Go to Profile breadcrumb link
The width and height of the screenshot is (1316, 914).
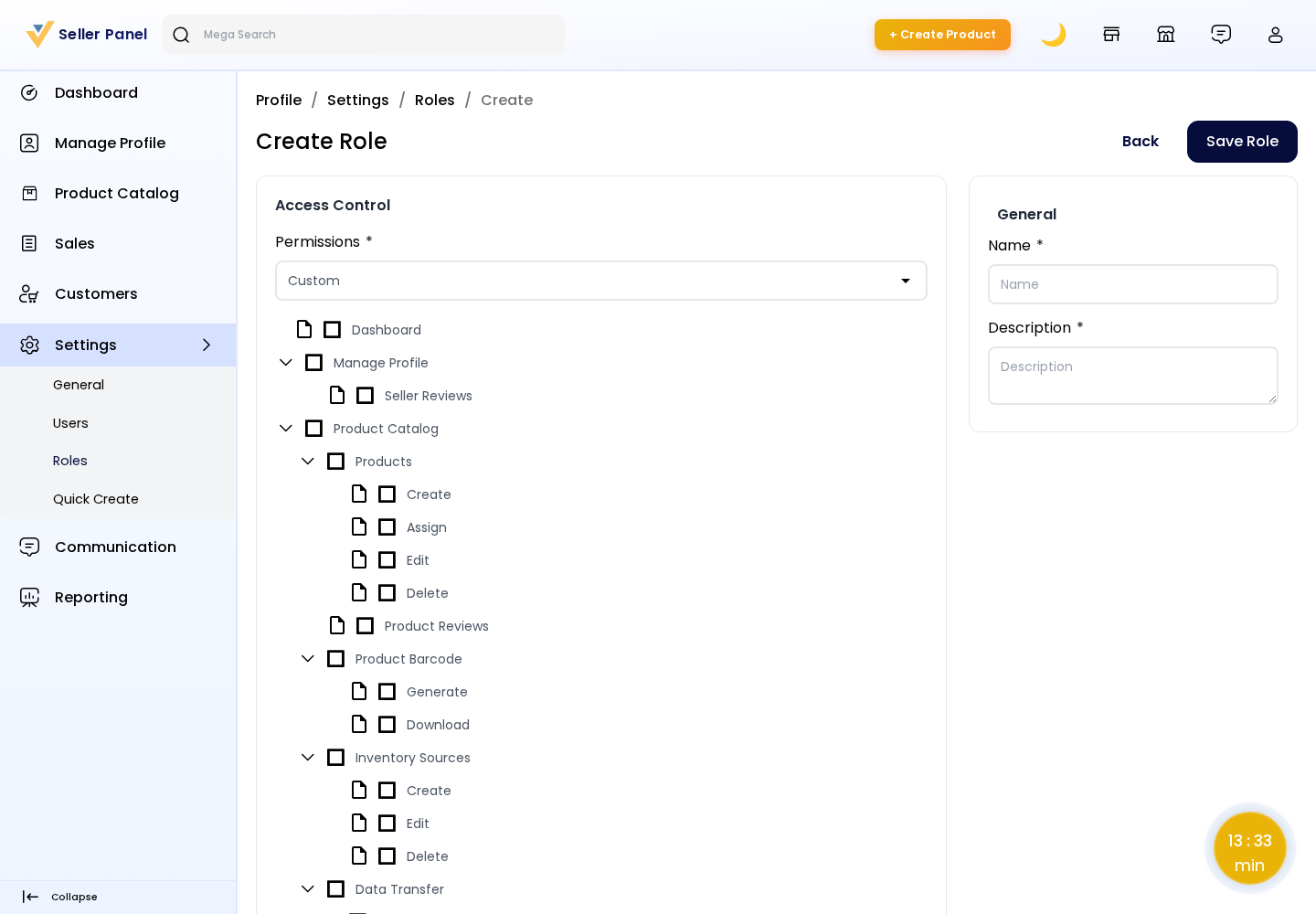(x=279, y=100)
